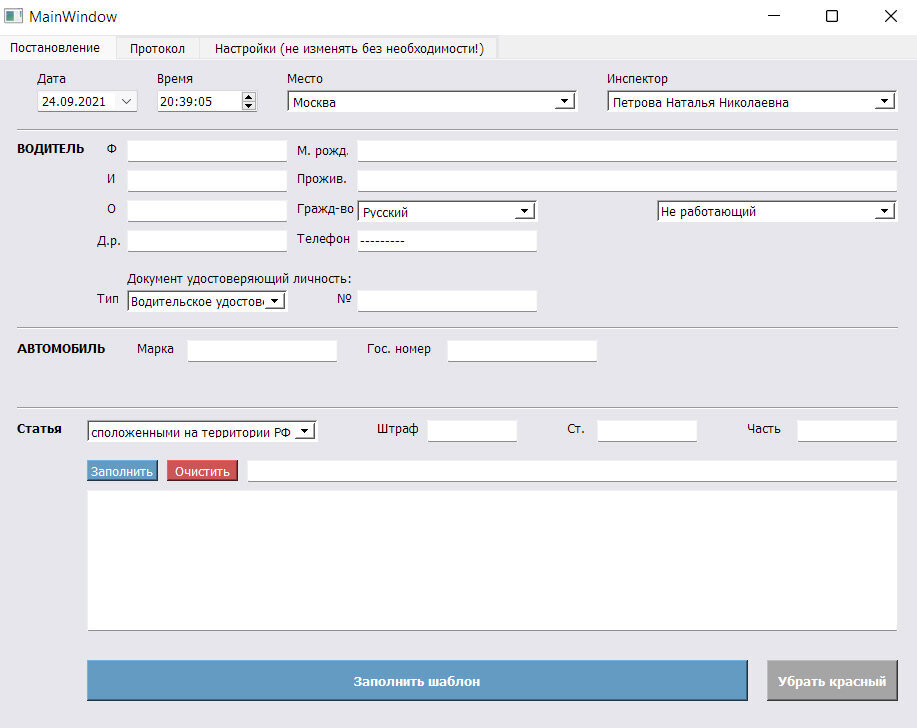This screenshot has width=917, height=728.
Task: Focus the car Марка field
Action: (262, 351)
